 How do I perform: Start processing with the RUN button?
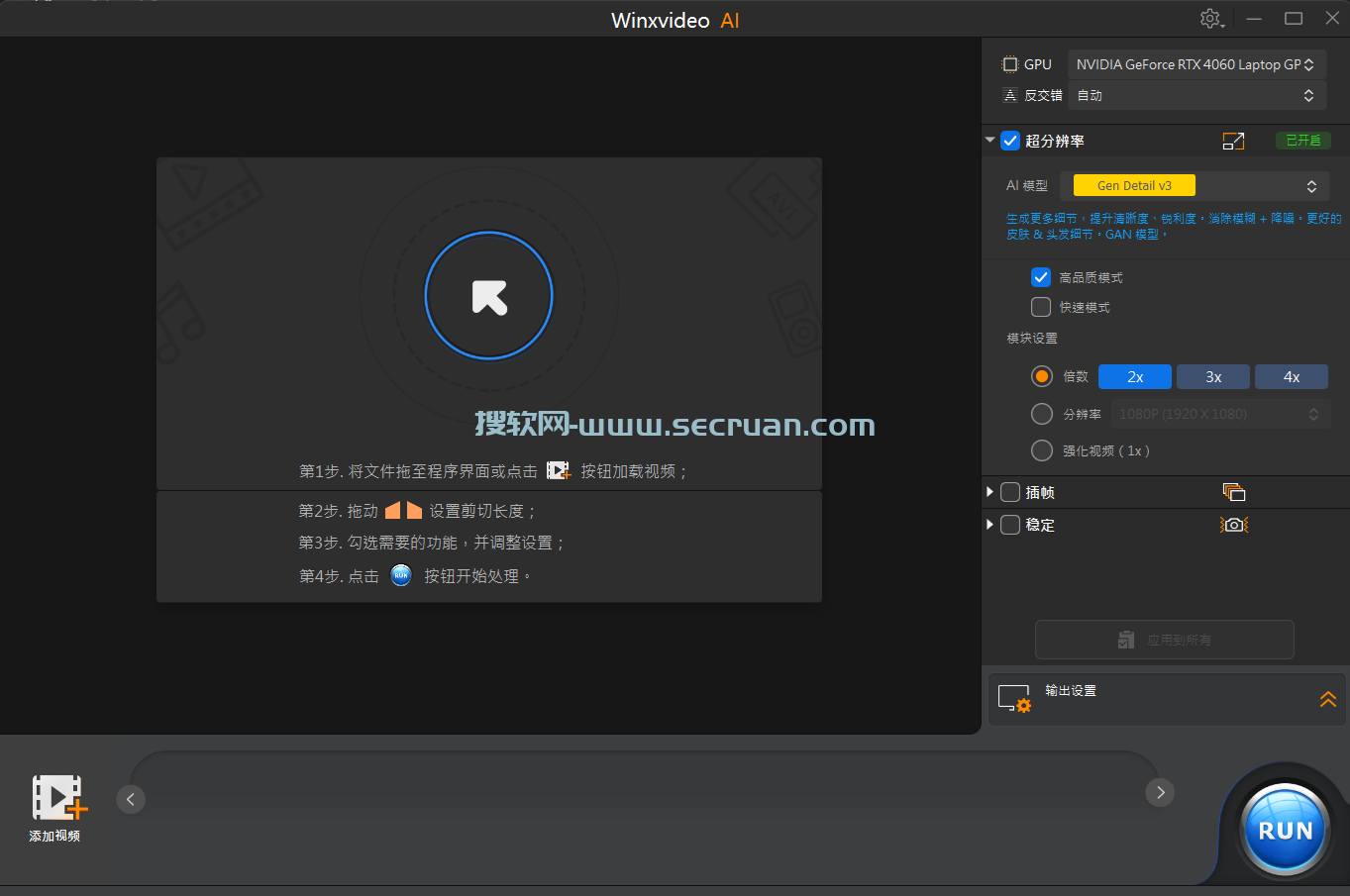(x=1285, y=831)
